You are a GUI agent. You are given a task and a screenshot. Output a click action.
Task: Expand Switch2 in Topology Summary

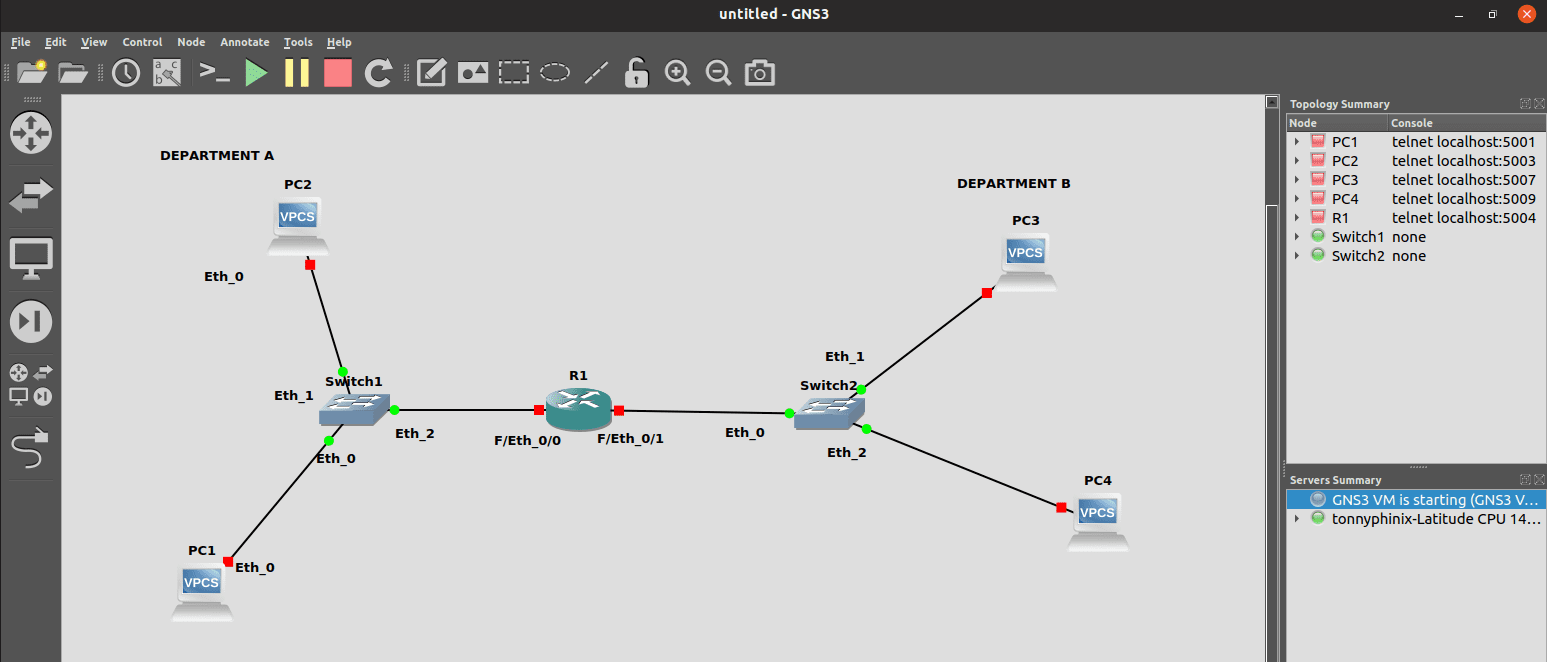1297,256
